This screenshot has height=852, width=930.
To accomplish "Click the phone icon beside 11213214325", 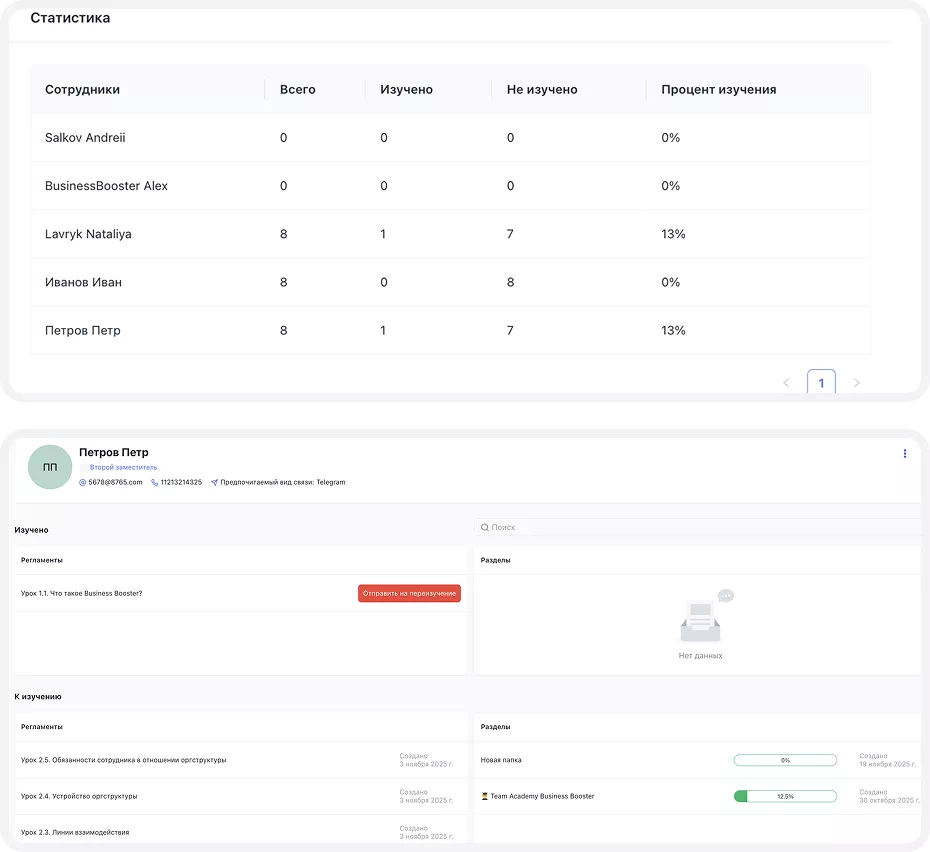I will (x=155, y=482).
